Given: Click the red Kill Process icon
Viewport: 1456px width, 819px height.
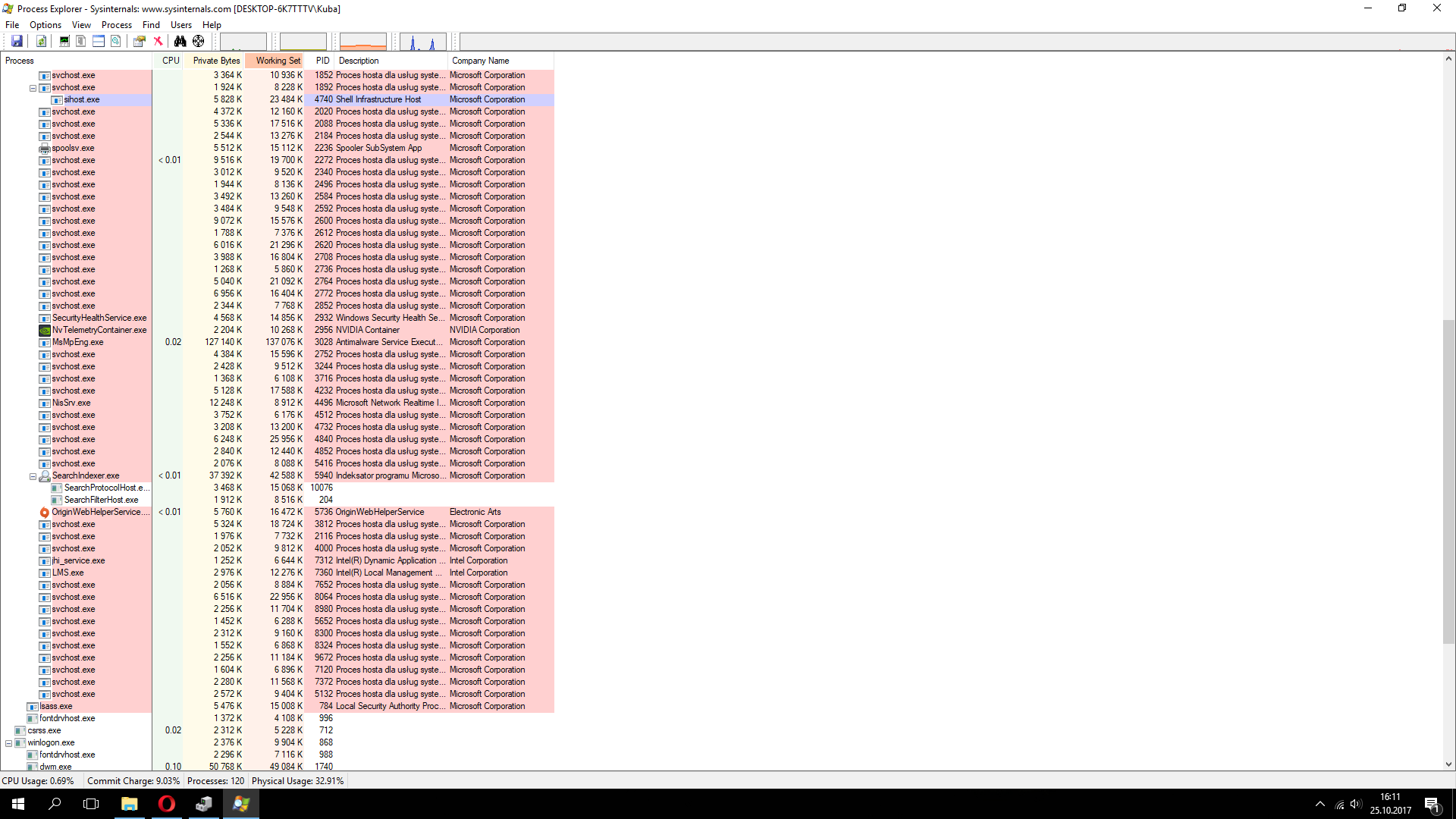Looking at the screenshot, I should coord(158,41).
